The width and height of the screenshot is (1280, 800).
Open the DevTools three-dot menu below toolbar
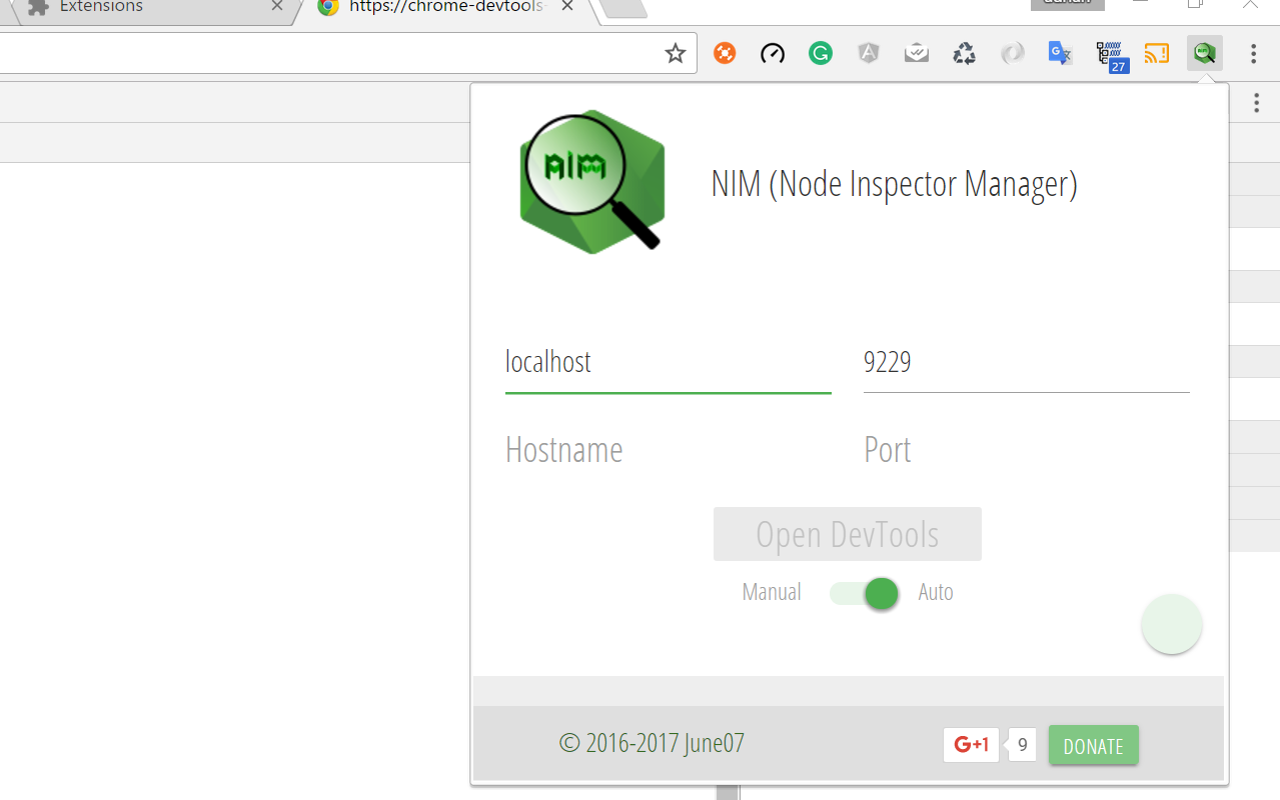(x=1257, y=102)
